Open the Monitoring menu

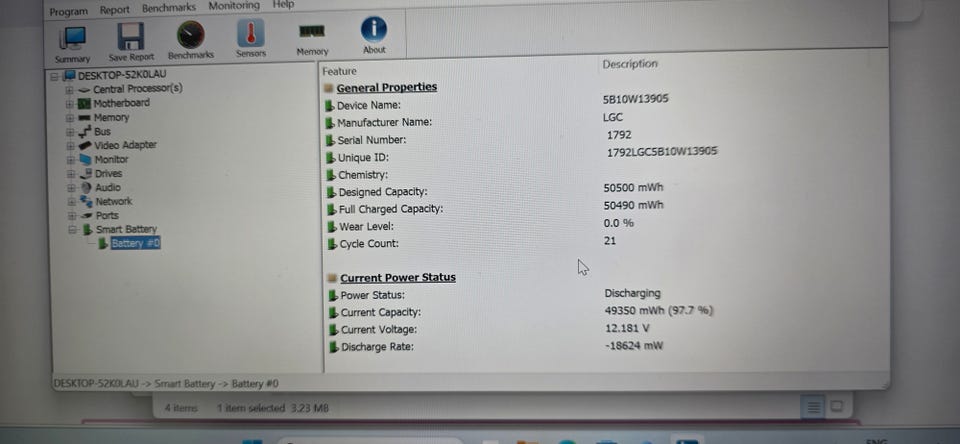(234, 6)
